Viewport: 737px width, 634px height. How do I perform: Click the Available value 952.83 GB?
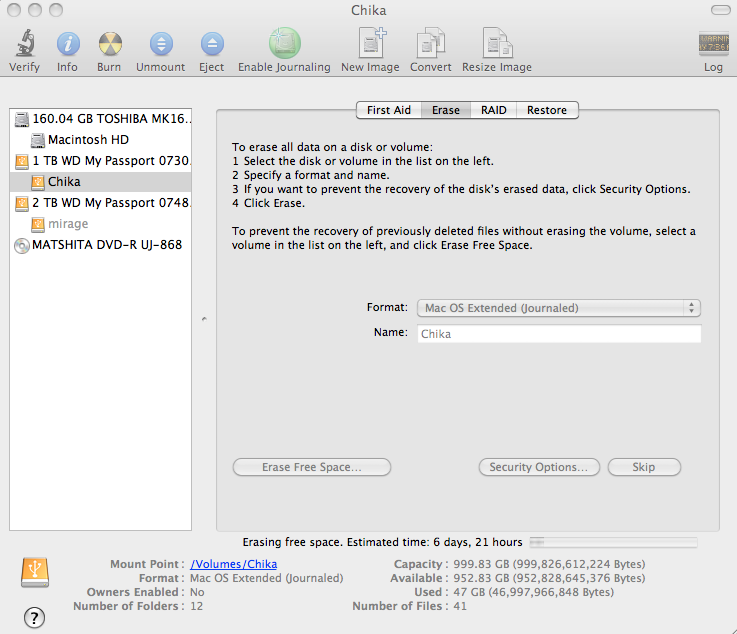tap(549, 578)
